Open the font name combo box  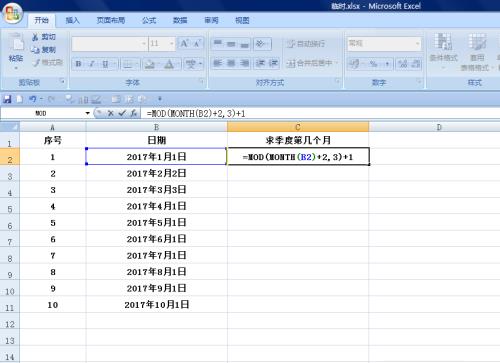click(x=109, y=44)
